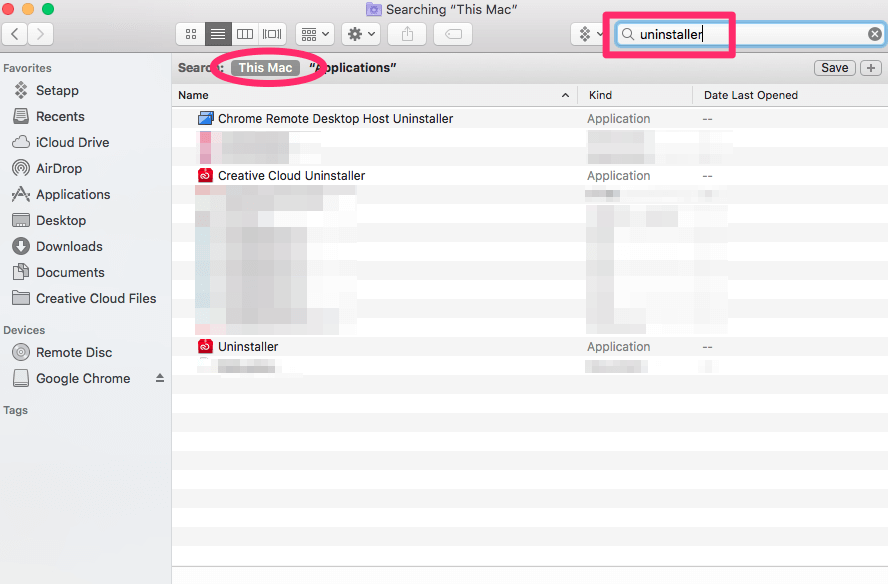Select the "Applications" search scope

[x=352, y=68]
